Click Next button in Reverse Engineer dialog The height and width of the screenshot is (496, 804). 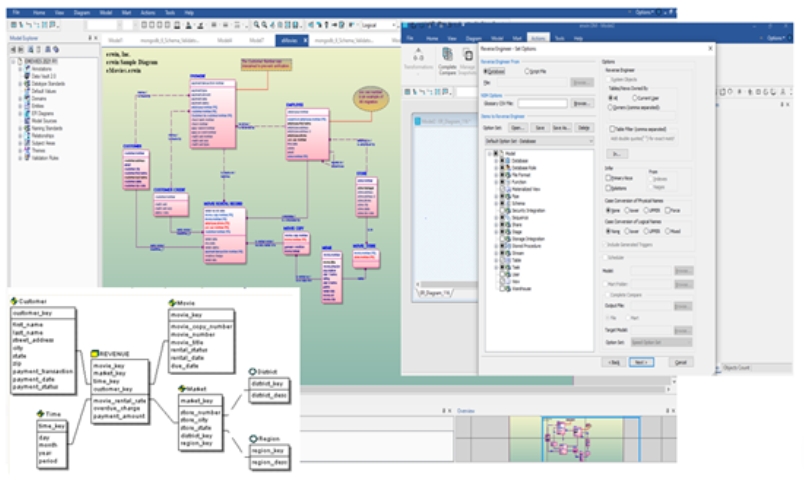click(641, 362)
